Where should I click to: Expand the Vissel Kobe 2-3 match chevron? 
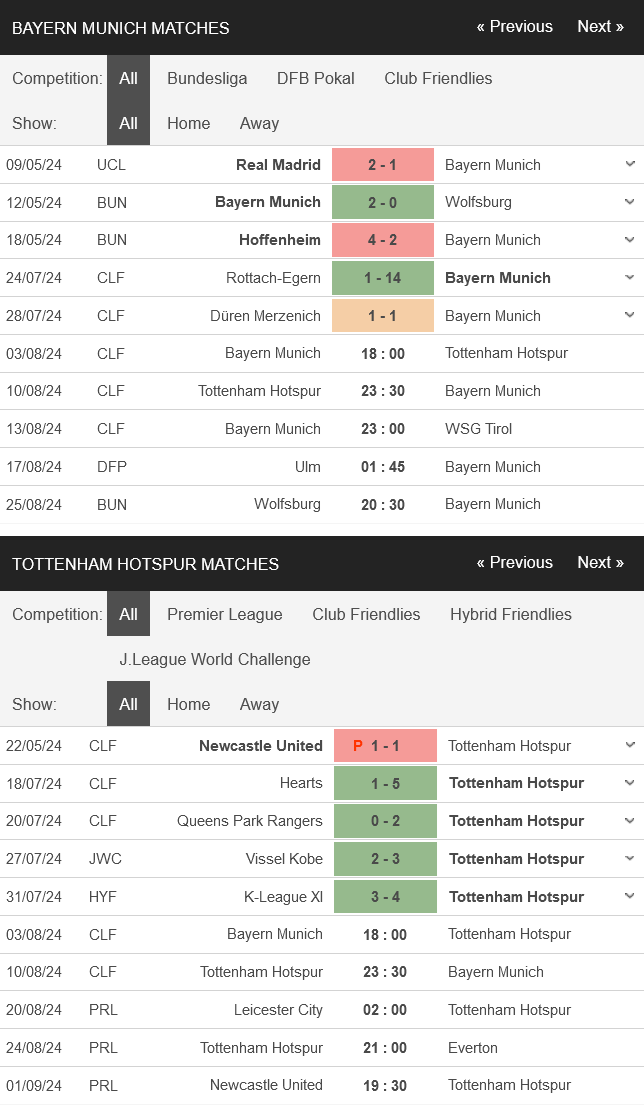click(630, 859)
